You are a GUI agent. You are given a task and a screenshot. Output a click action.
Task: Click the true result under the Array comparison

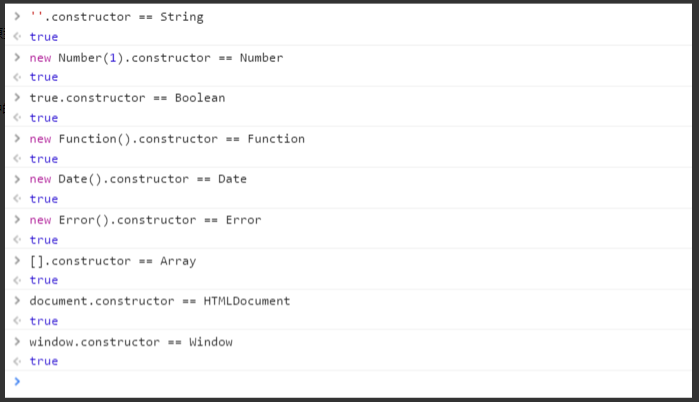[x=44, y=280]
